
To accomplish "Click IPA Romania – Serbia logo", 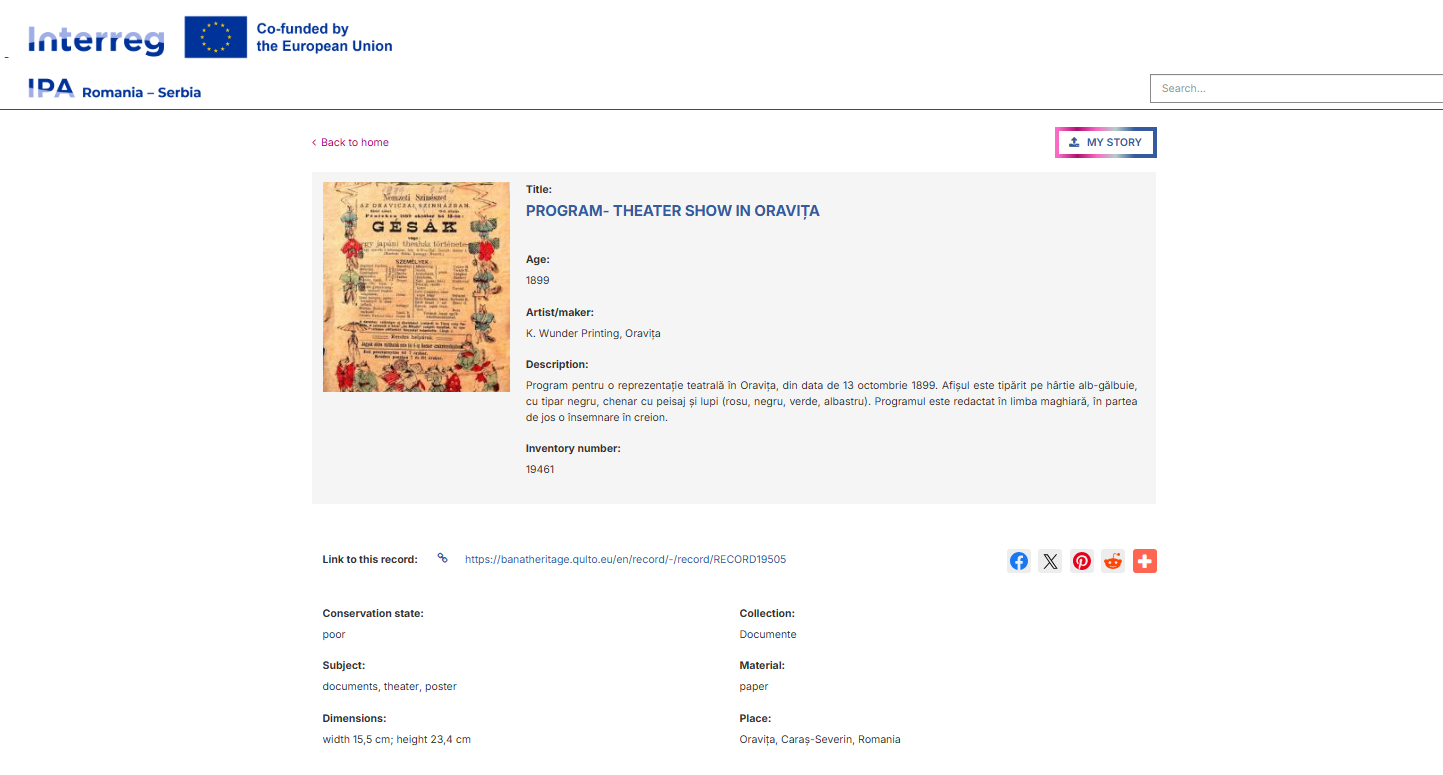I will (115, 90).
